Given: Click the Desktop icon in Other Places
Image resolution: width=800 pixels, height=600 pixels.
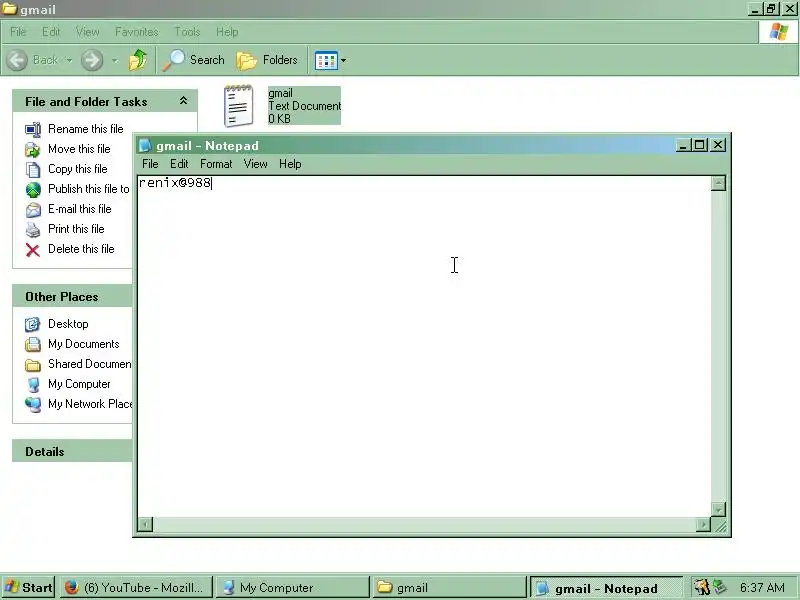Looking at the screenshot, I should (x=33, y=324).
